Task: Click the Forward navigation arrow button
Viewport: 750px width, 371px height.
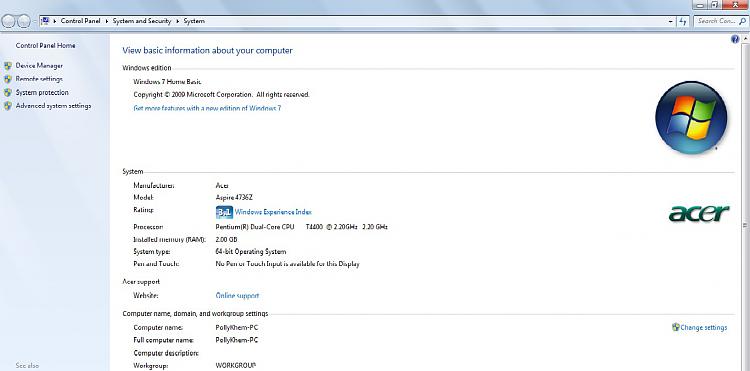Action: pyautogui.click(x=23, y=21)
